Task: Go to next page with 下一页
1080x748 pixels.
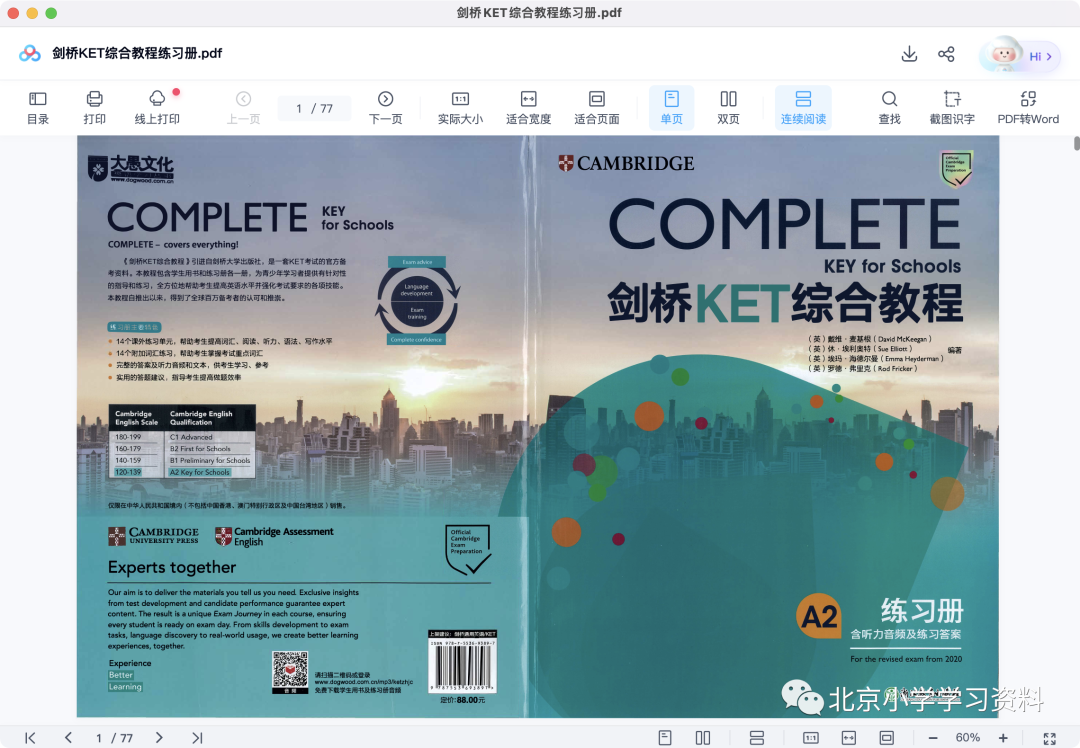Action: click(x=386, y=108)
